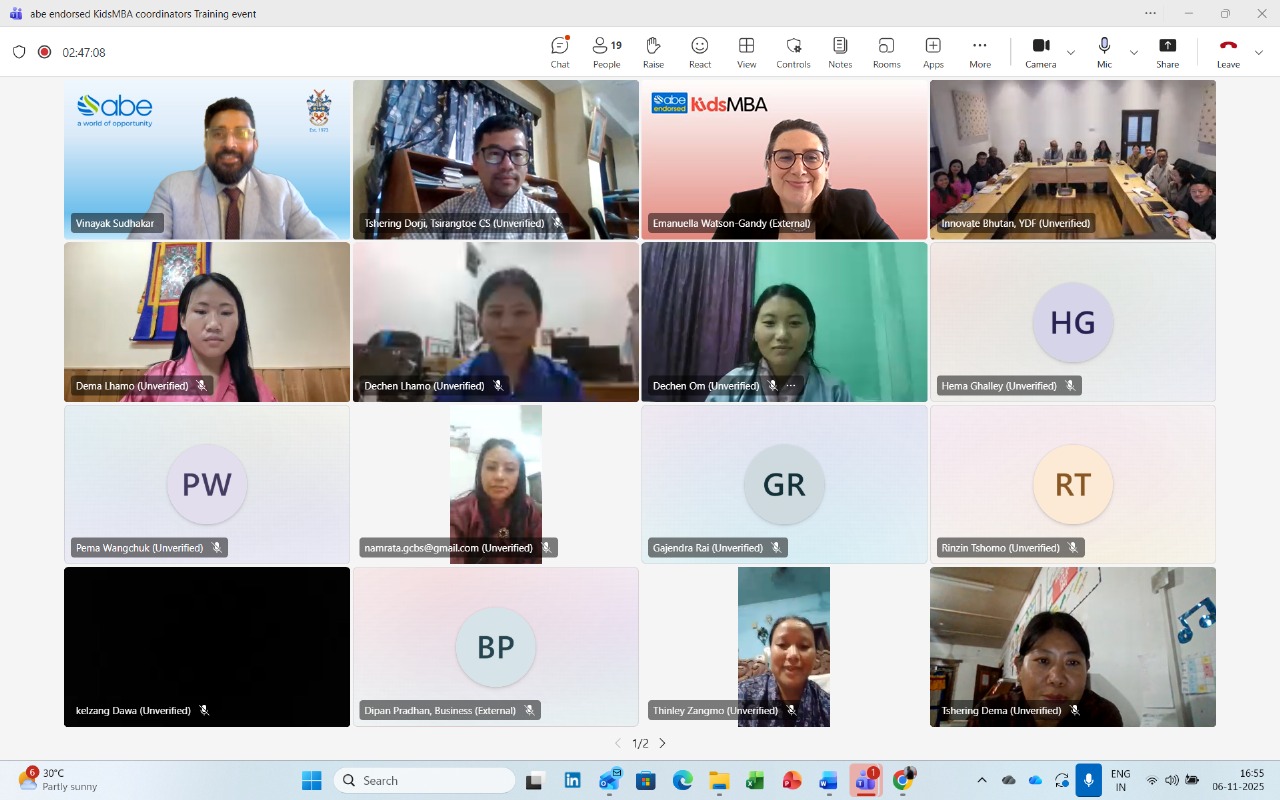Screen dimensions: 1280x800
Task: Open the React emoji options
Action: (699, 52)
